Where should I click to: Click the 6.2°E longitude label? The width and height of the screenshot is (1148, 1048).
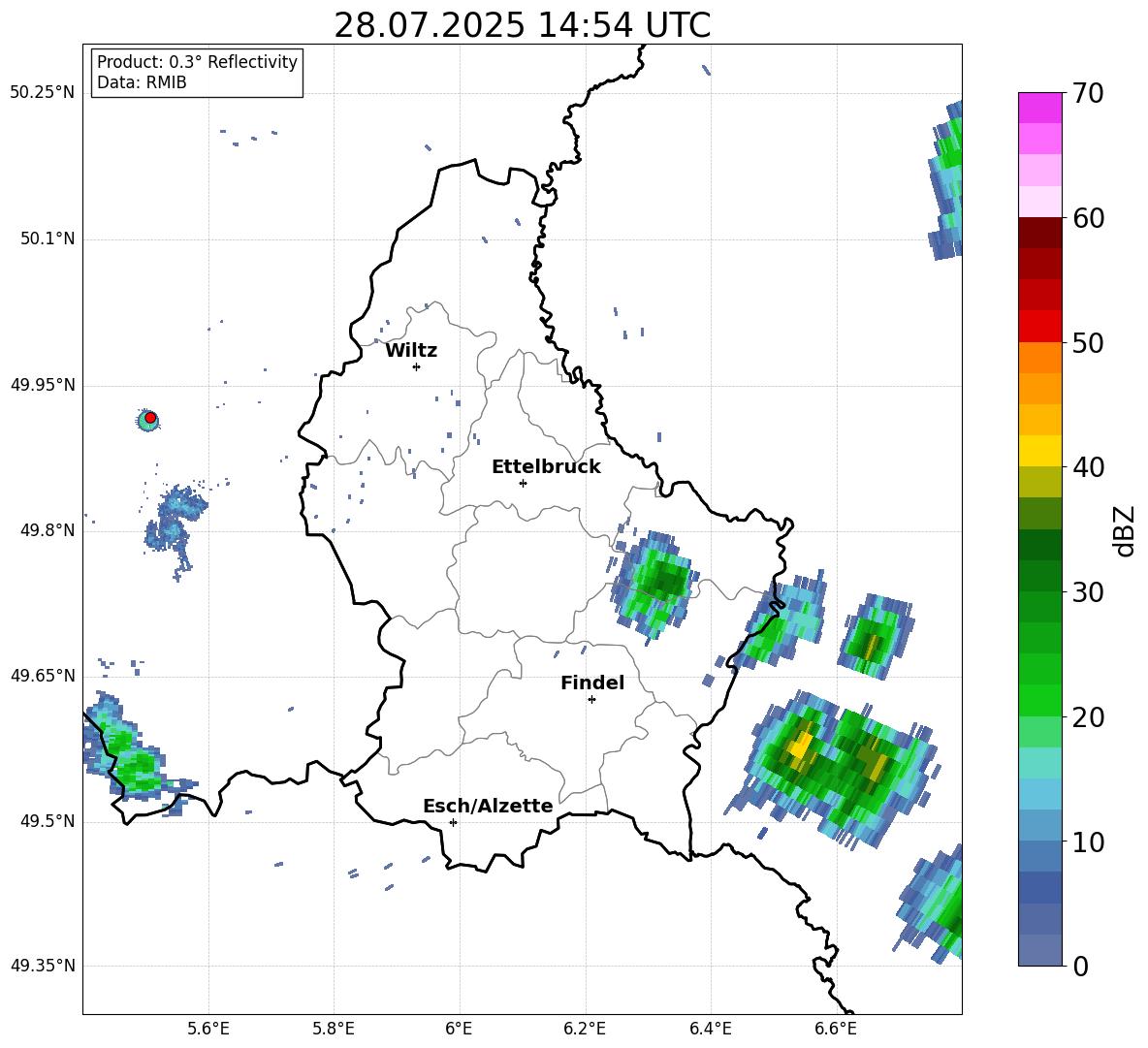pyautogui.click(x=585, y=1029)
